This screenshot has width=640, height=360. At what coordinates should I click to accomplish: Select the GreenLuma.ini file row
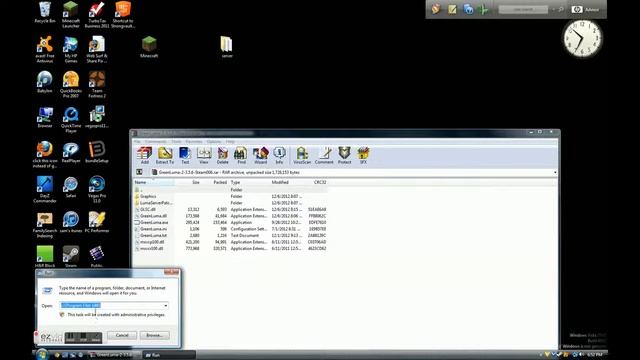pyautogui.click(x=231, y=229)
